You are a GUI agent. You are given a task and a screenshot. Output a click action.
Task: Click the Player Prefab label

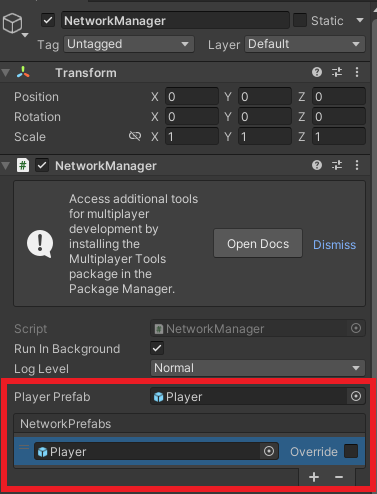52,397
